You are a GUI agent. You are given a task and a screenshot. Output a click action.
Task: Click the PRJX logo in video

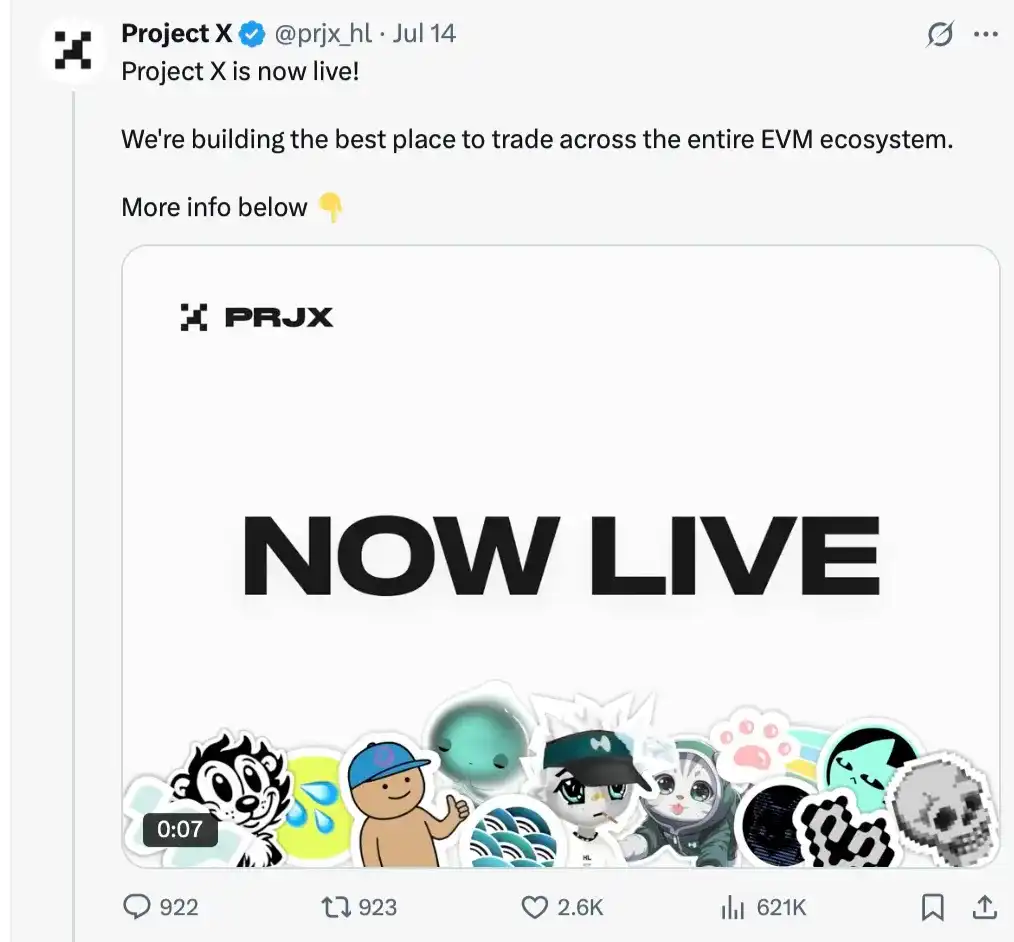coord(257,318)
